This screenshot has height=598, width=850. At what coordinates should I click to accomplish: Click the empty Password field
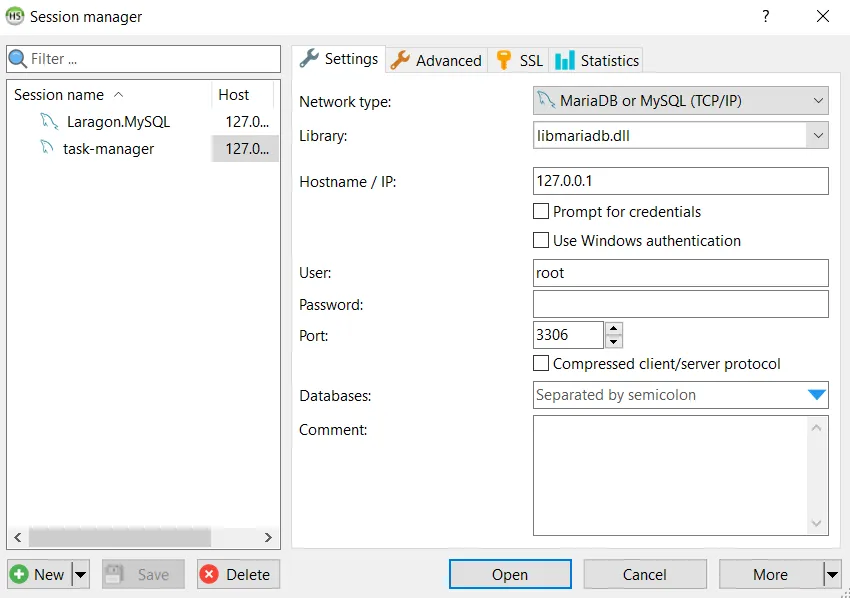click(680, 304)
